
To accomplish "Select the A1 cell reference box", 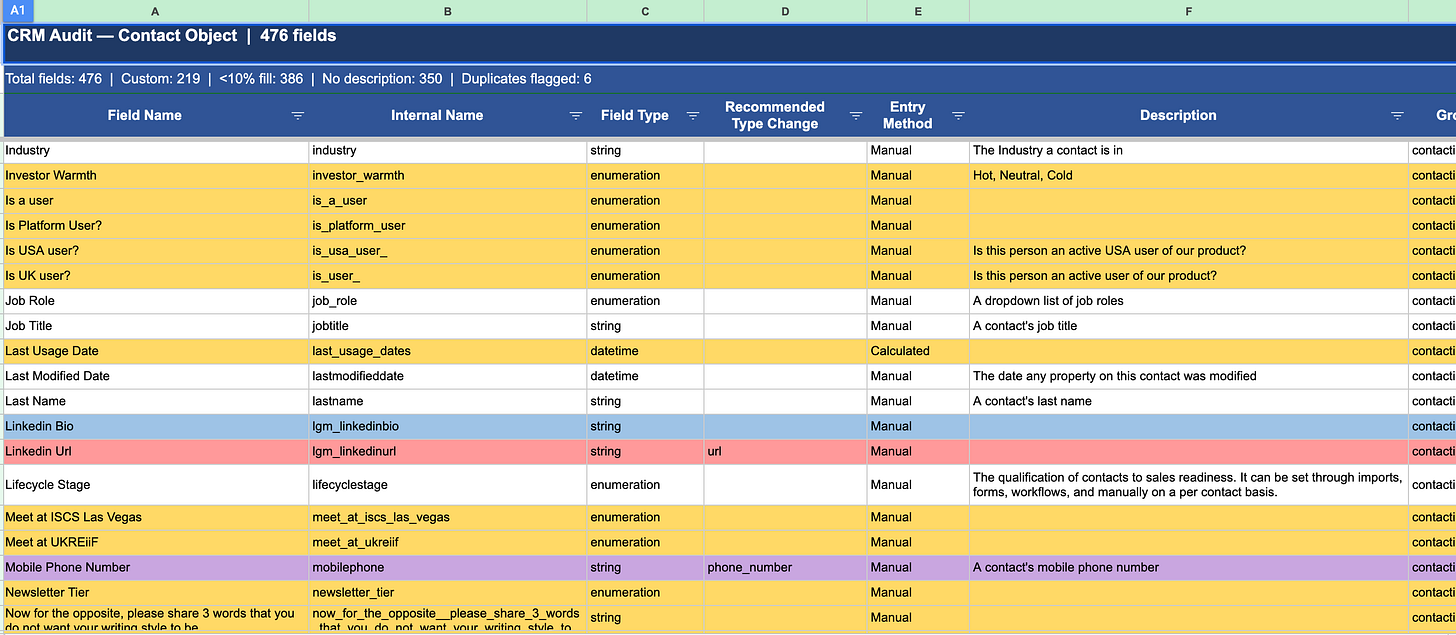I will (x=17, y=10).
